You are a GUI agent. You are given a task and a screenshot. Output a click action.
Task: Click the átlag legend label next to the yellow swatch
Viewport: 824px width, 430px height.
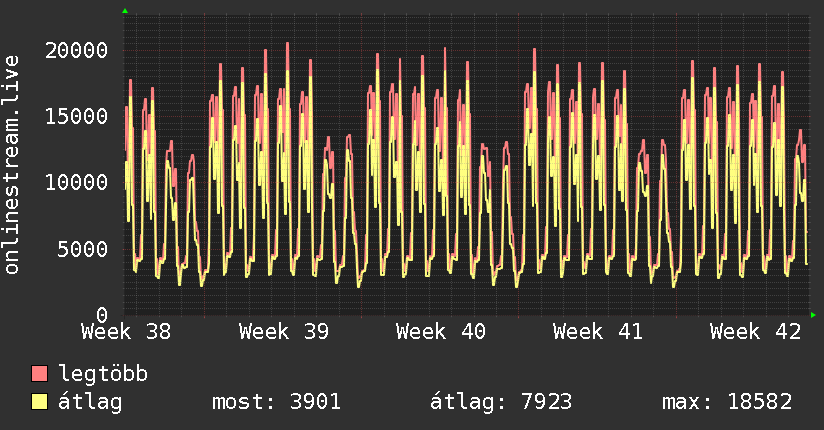pyautogui.click(x=90, y=402)
